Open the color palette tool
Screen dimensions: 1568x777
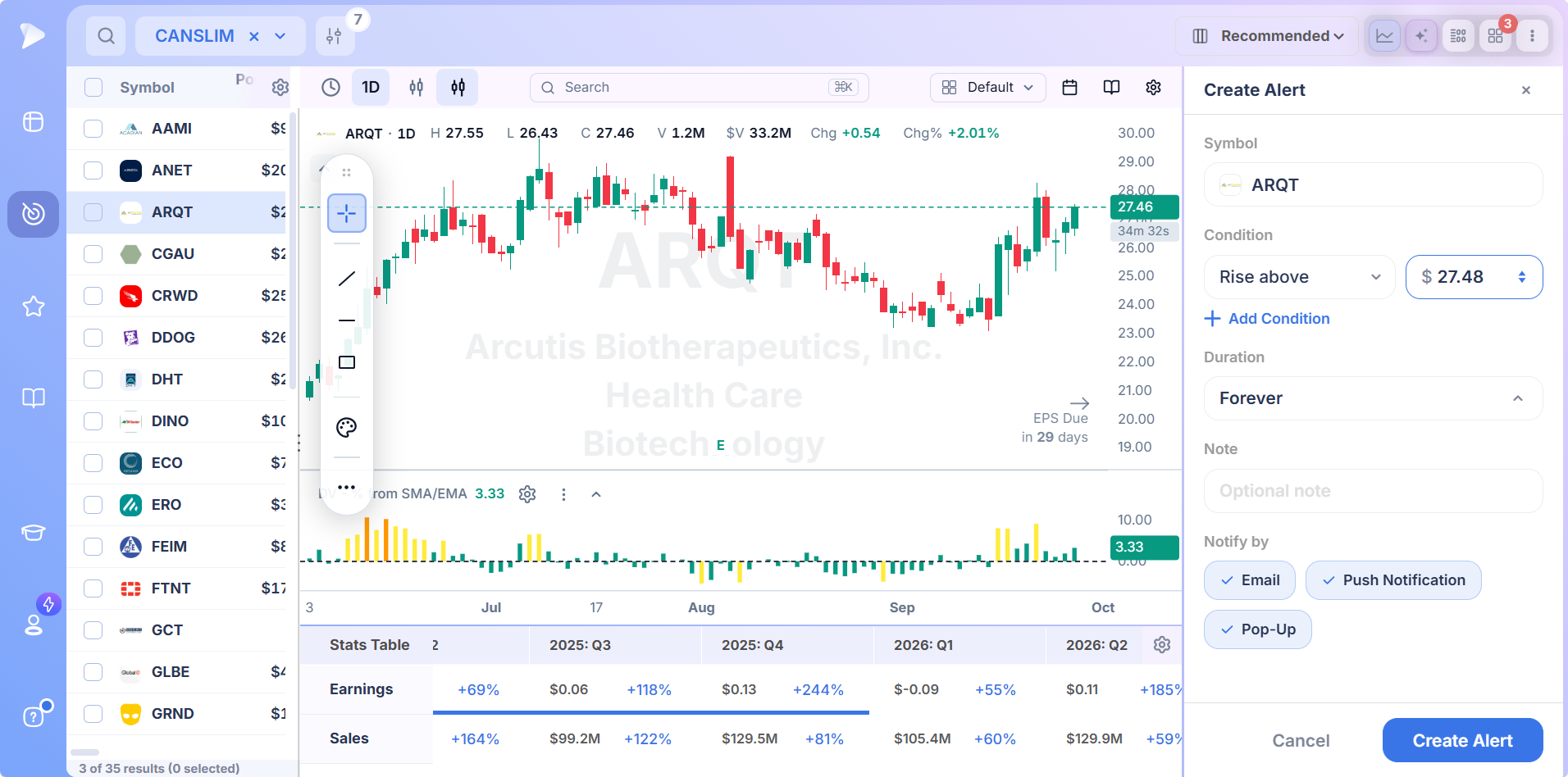(x=347, y=427)
